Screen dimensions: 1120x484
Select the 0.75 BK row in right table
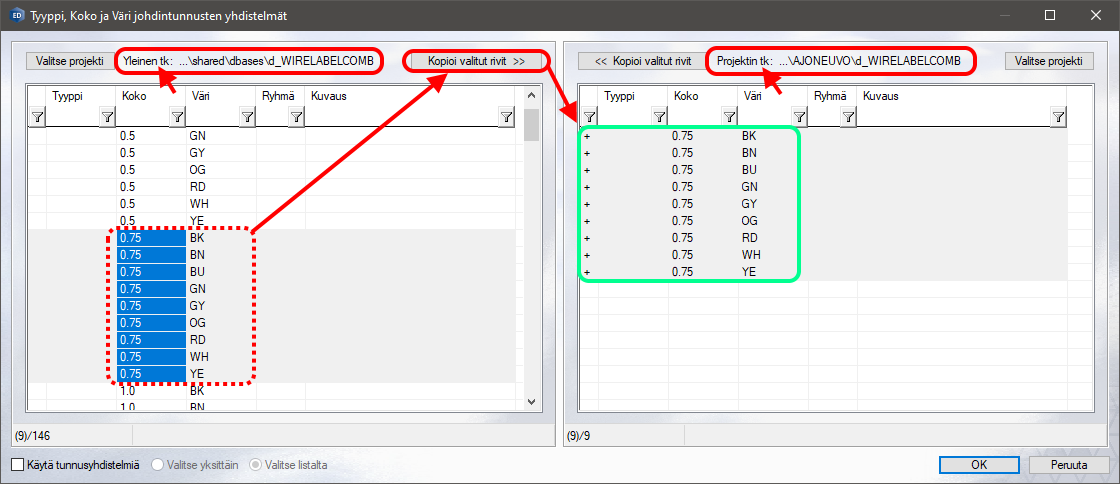point(824,136)
